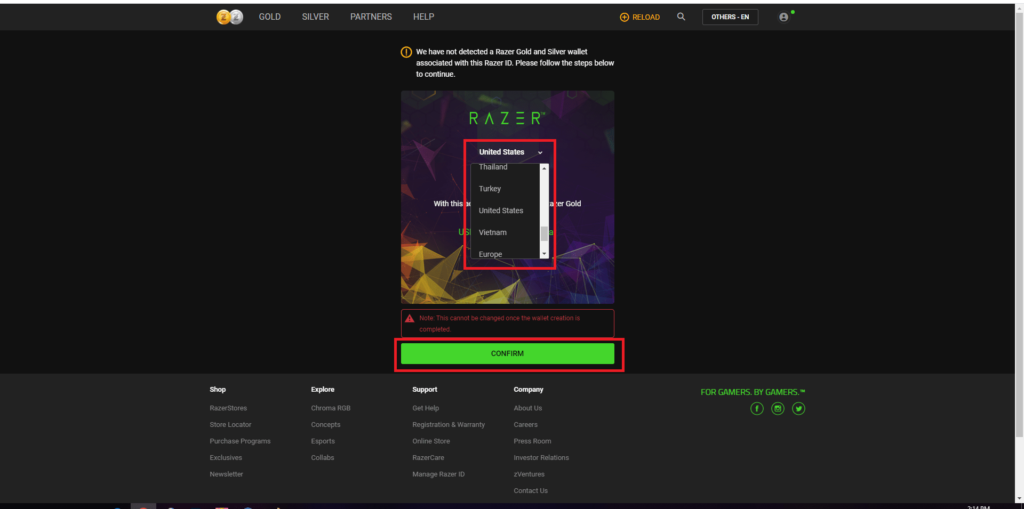The image size is (1024, 509).
Task: Click the Twitter bird icon
Action: 799,408
